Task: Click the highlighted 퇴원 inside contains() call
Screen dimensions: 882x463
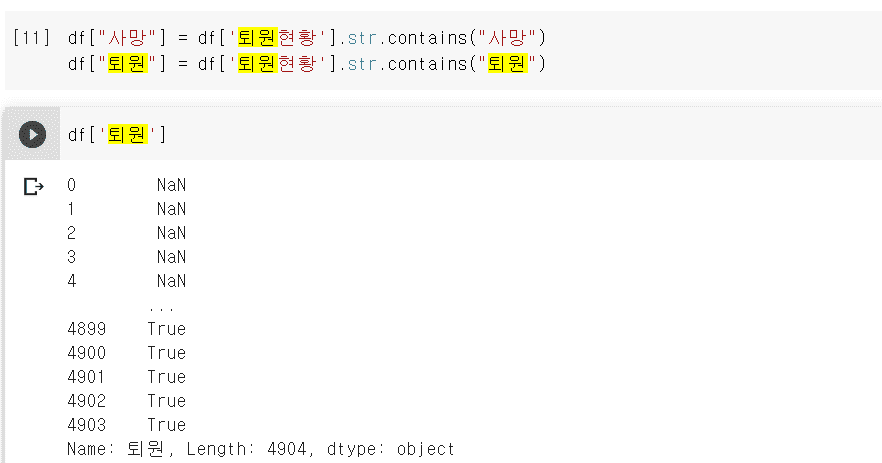Action: click(x=504, y=64)
